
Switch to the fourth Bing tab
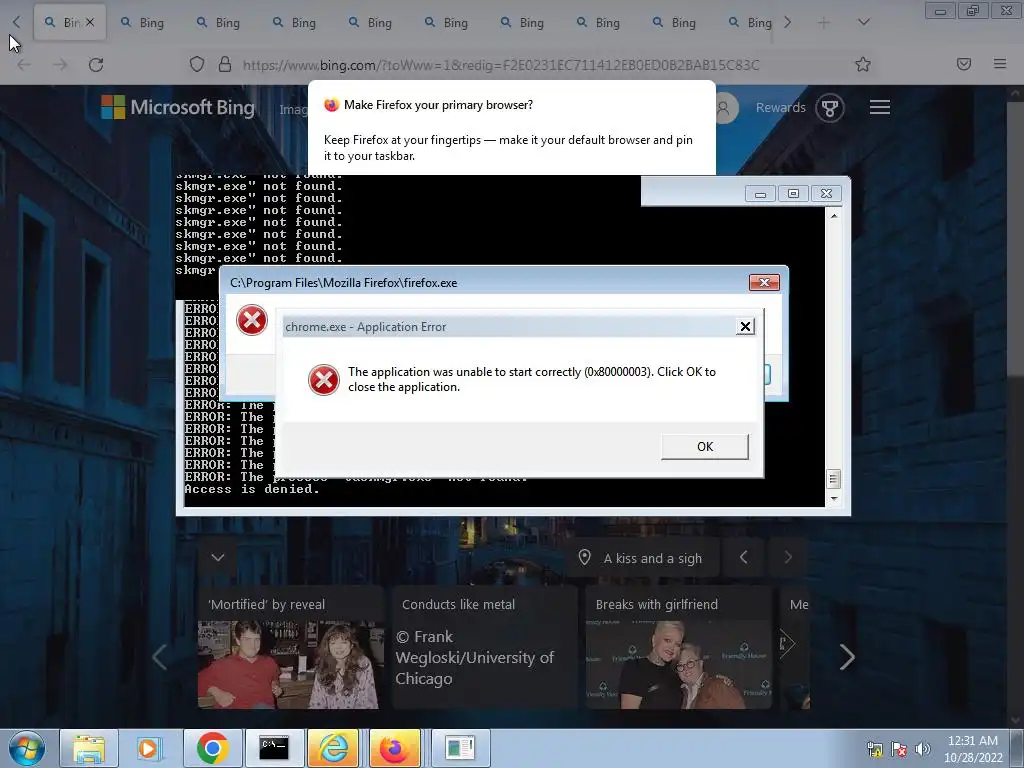[x=295, y=23]
